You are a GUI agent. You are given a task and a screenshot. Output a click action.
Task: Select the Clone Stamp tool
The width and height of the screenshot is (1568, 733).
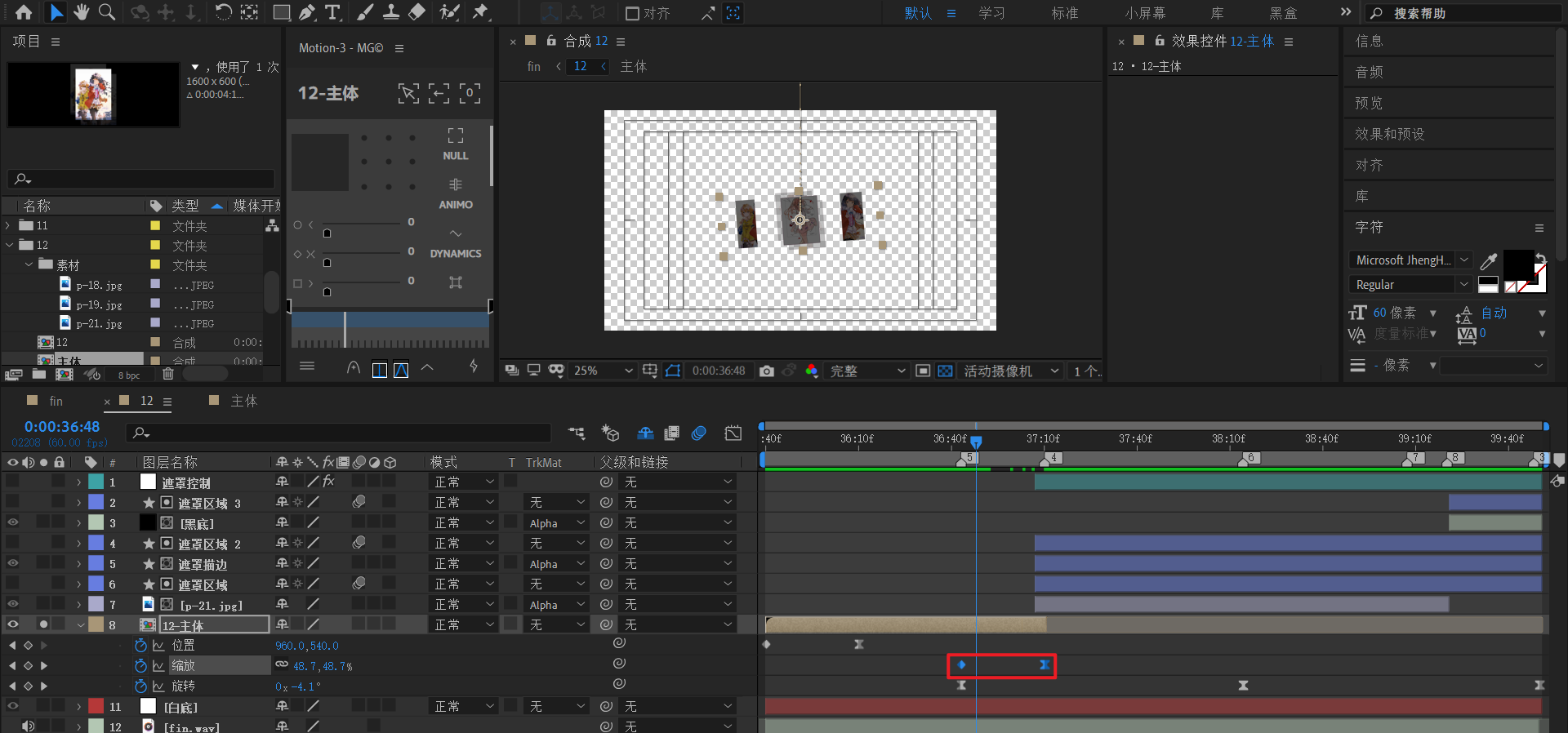point(391,12)
